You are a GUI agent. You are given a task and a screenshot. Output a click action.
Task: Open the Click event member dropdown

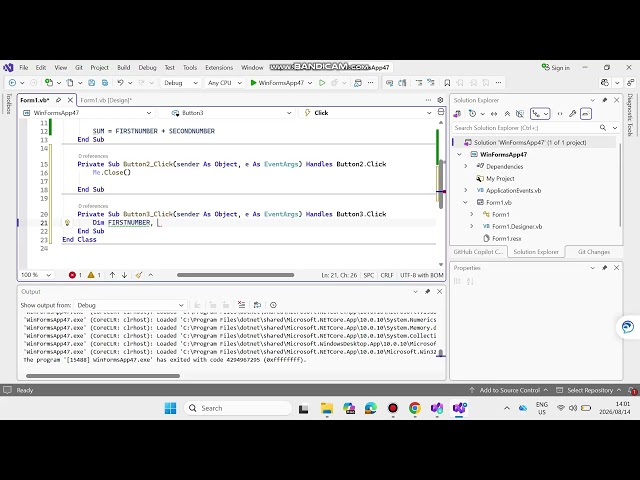tap(366, 113)
